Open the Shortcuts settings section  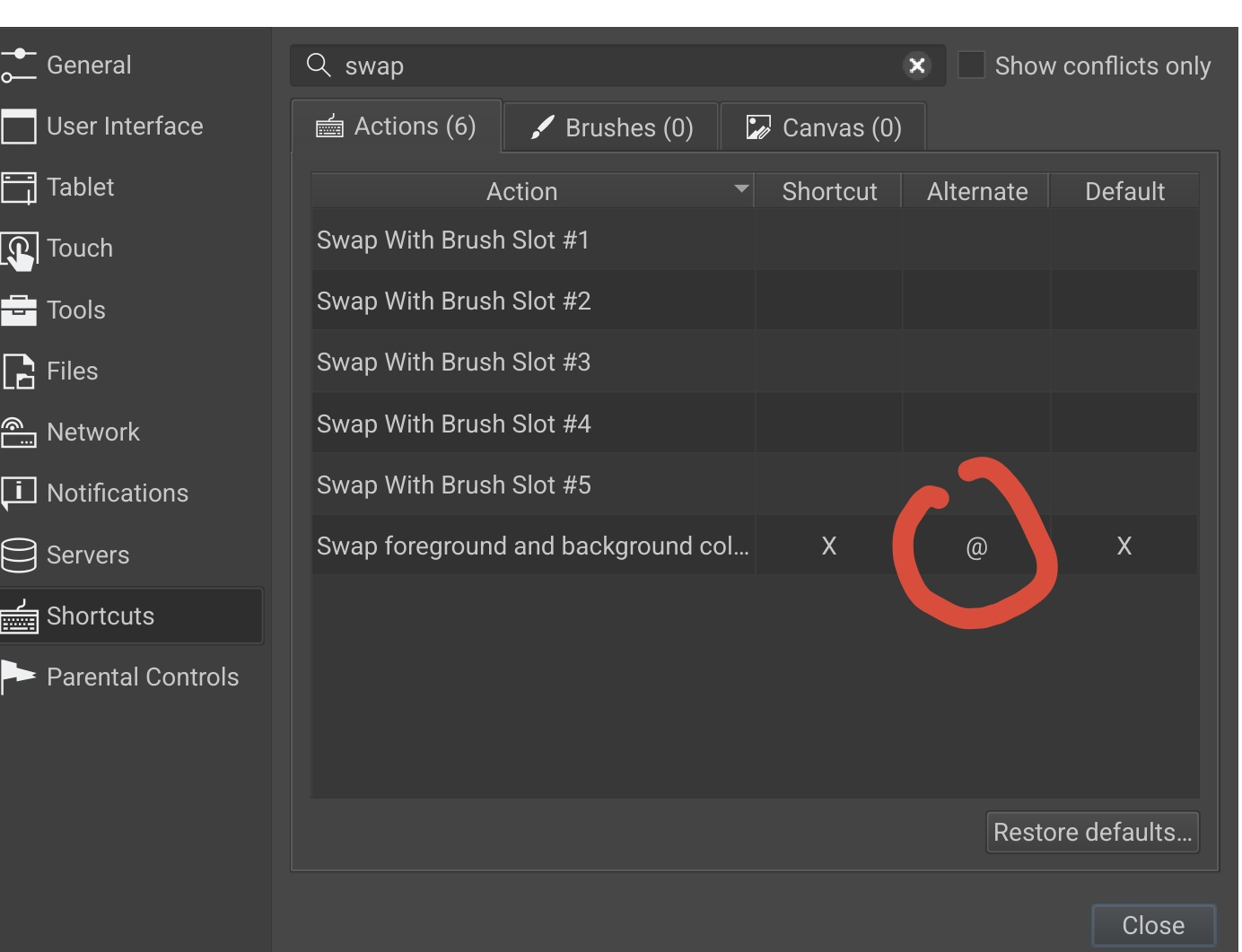(99, 616)
